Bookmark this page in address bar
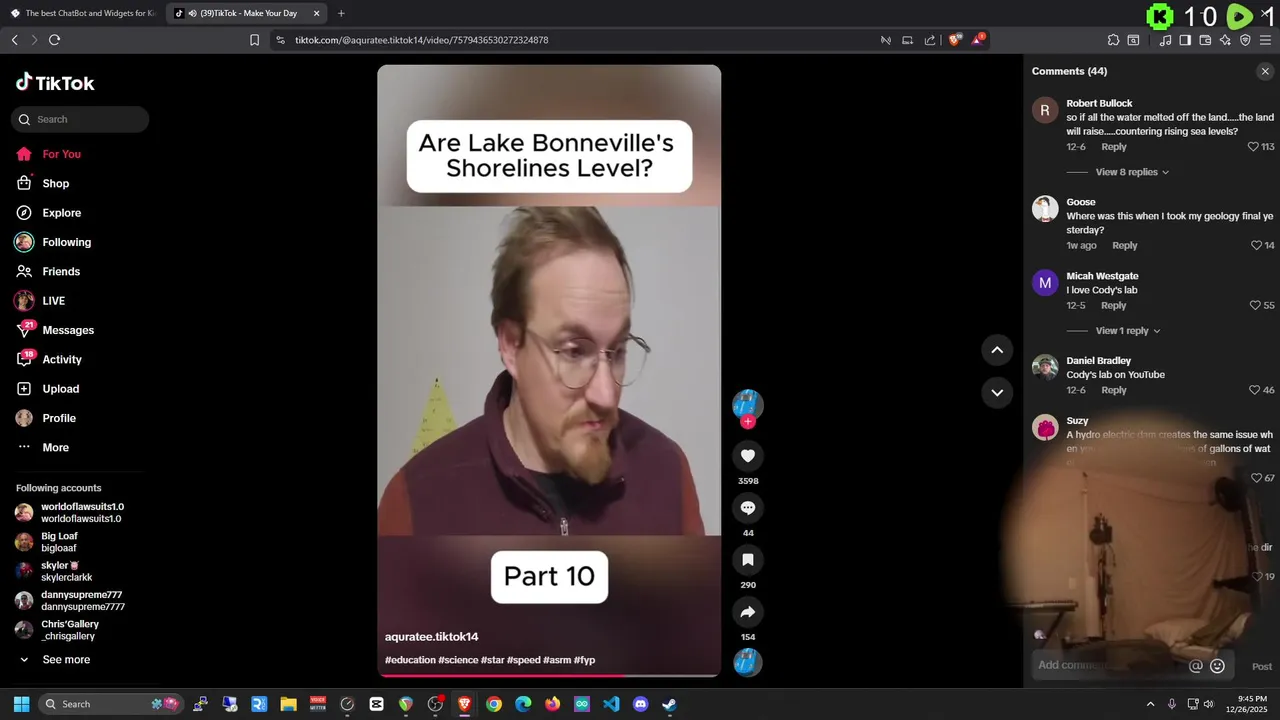 click(x=254, y=40)
